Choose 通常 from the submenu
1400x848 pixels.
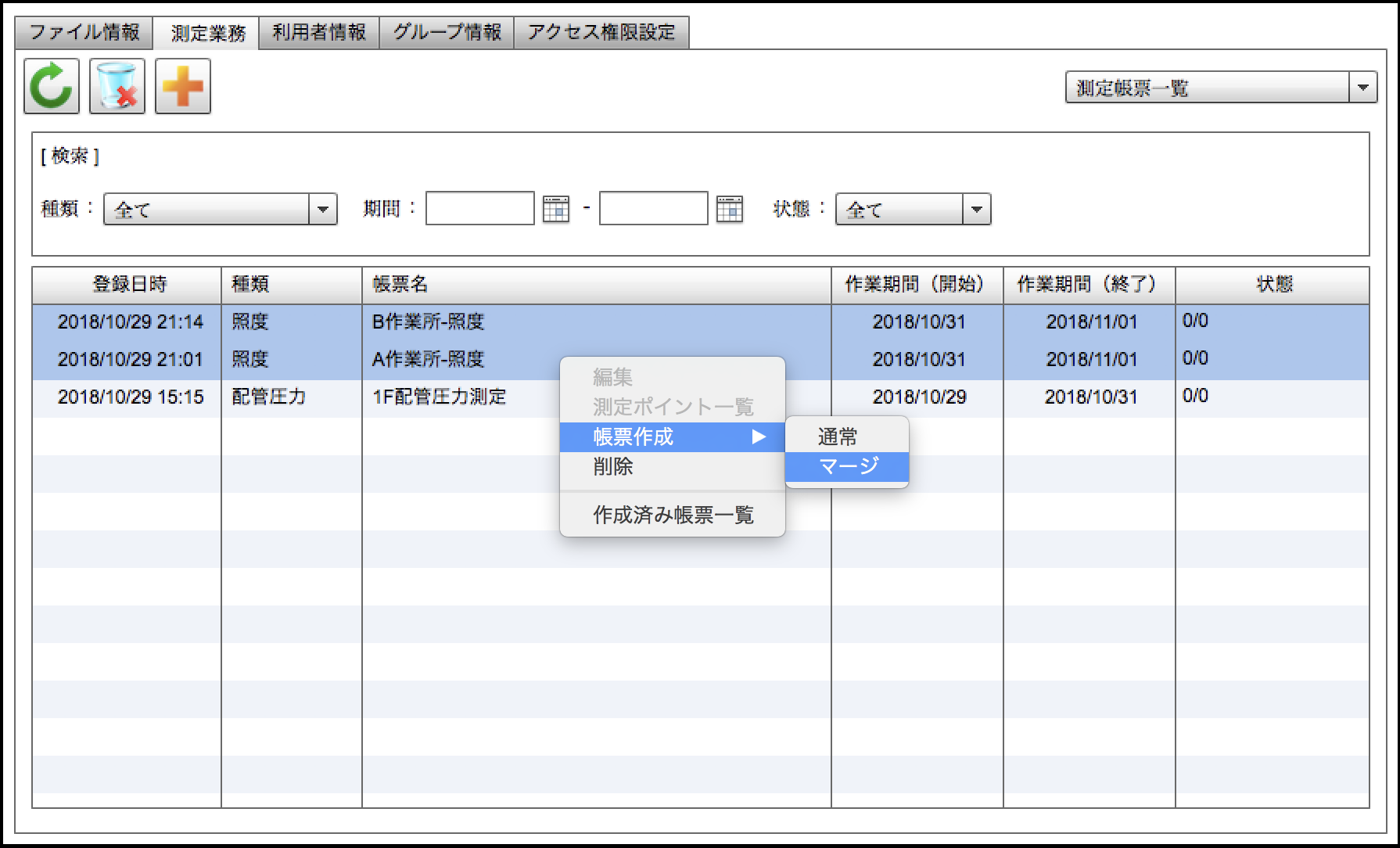838,437
